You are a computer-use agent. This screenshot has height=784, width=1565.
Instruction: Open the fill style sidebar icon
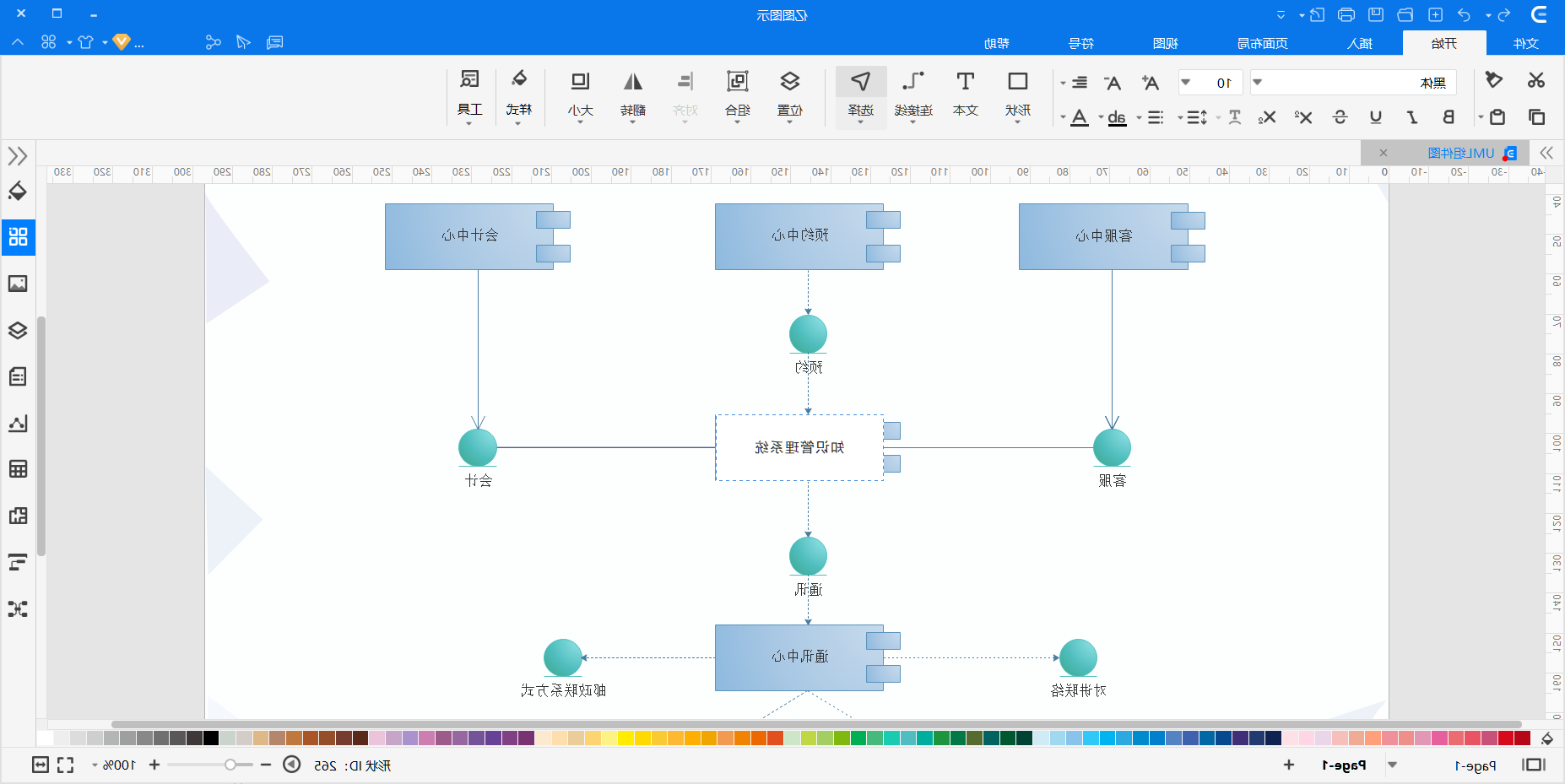[x=18, y=192]
